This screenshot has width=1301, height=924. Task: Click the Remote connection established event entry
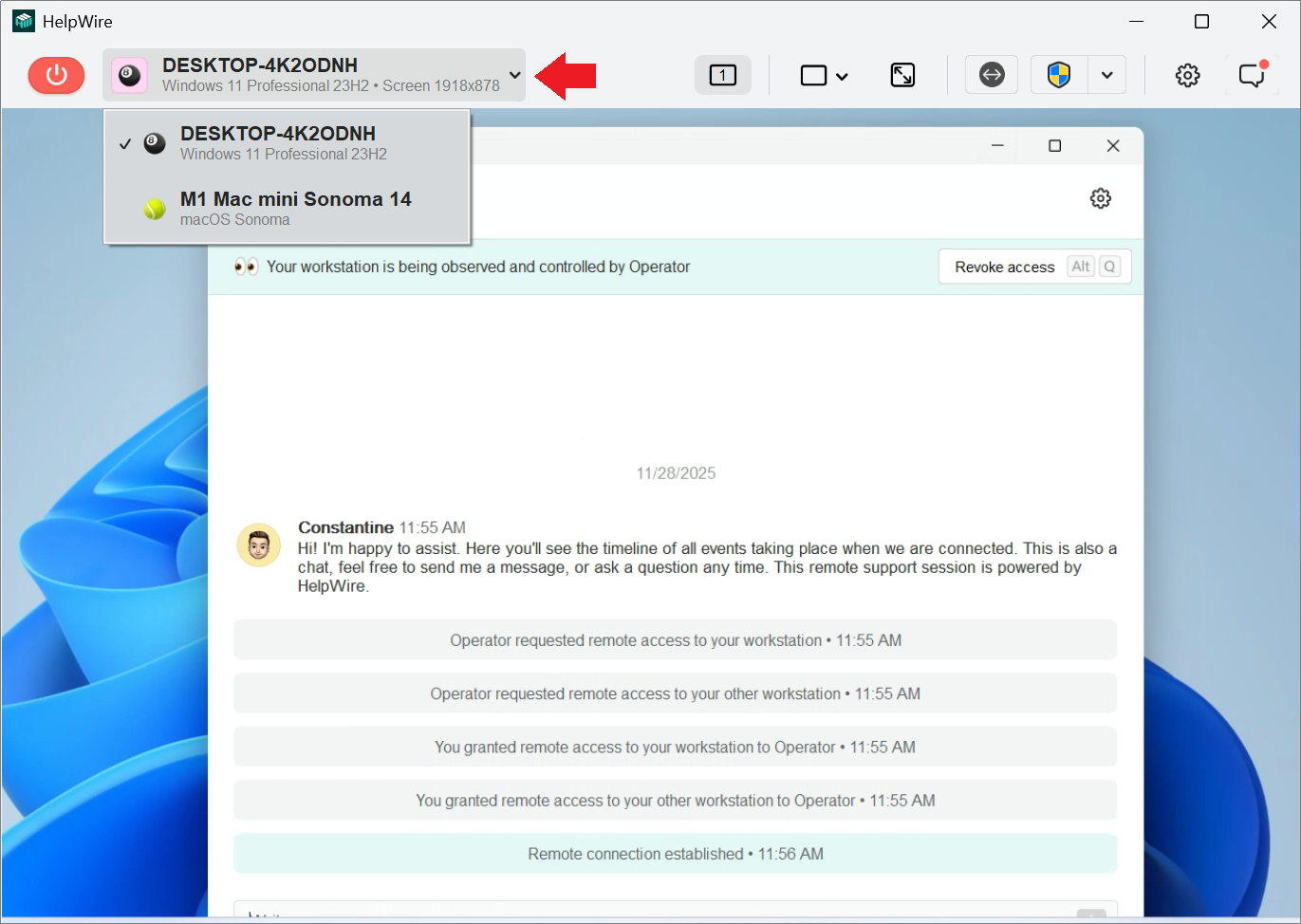pos(675,854)
